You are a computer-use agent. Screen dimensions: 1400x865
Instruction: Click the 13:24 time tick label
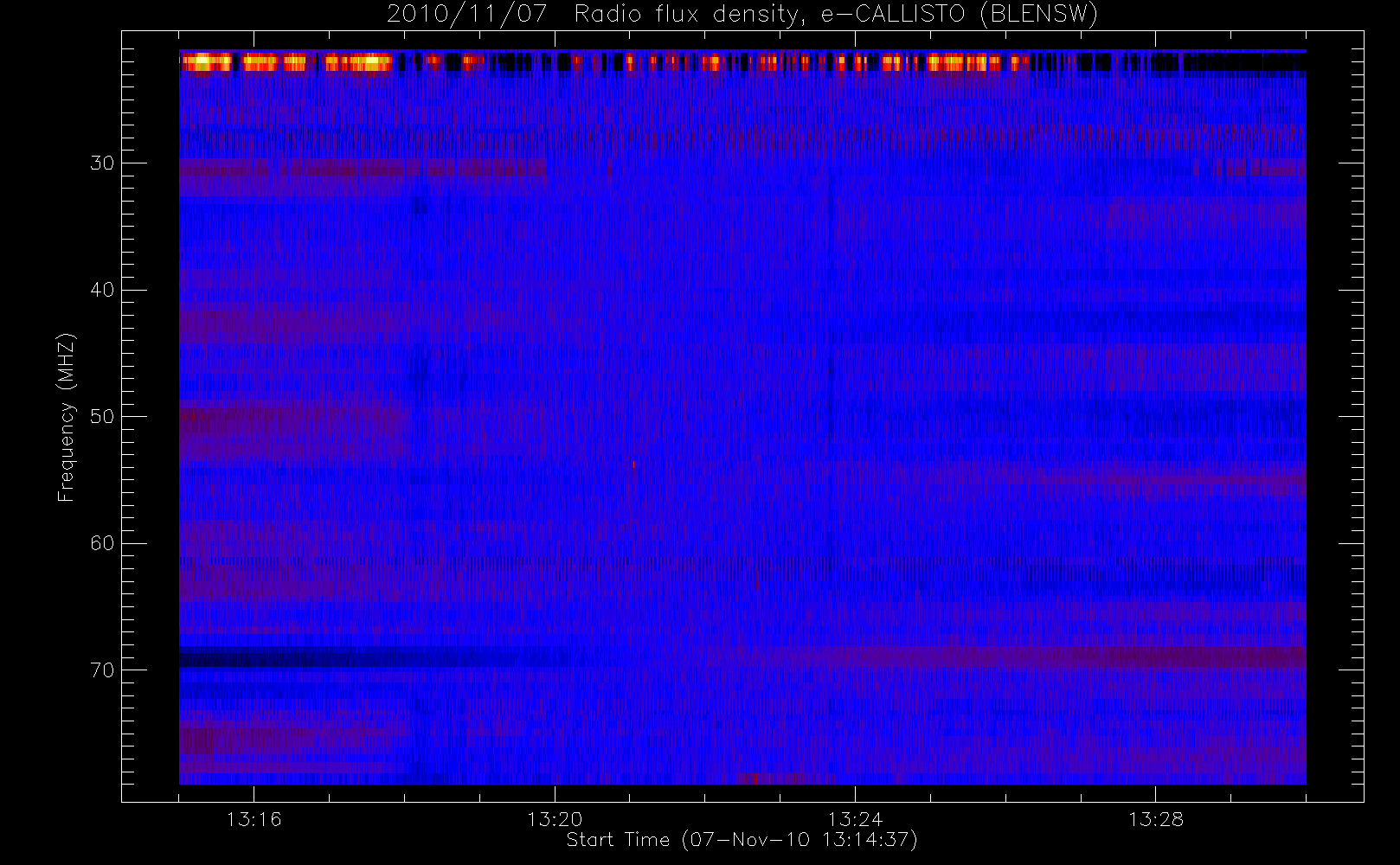point(855,819)
